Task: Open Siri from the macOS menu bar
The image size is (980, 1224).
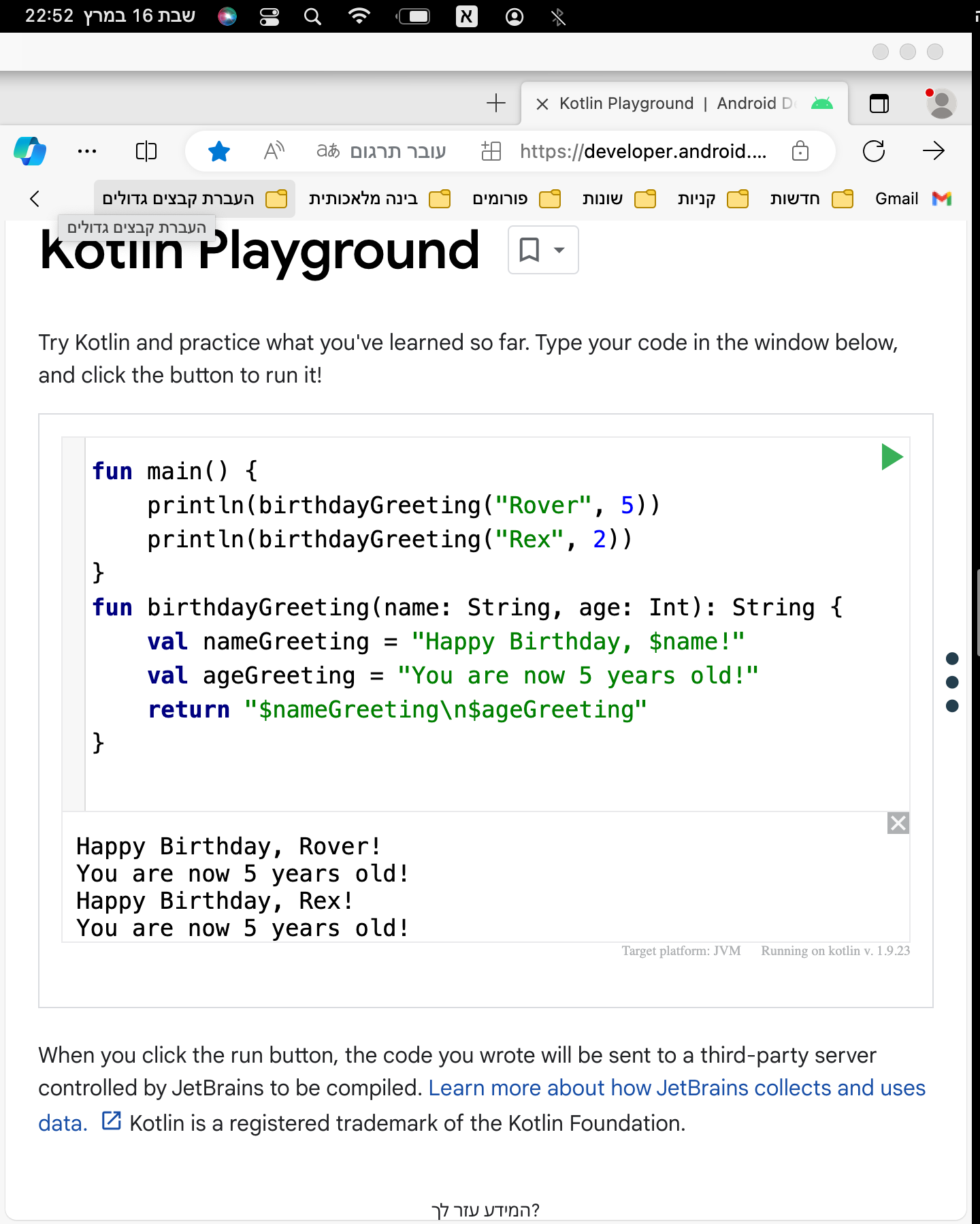Action: click(x=227, y=16)
